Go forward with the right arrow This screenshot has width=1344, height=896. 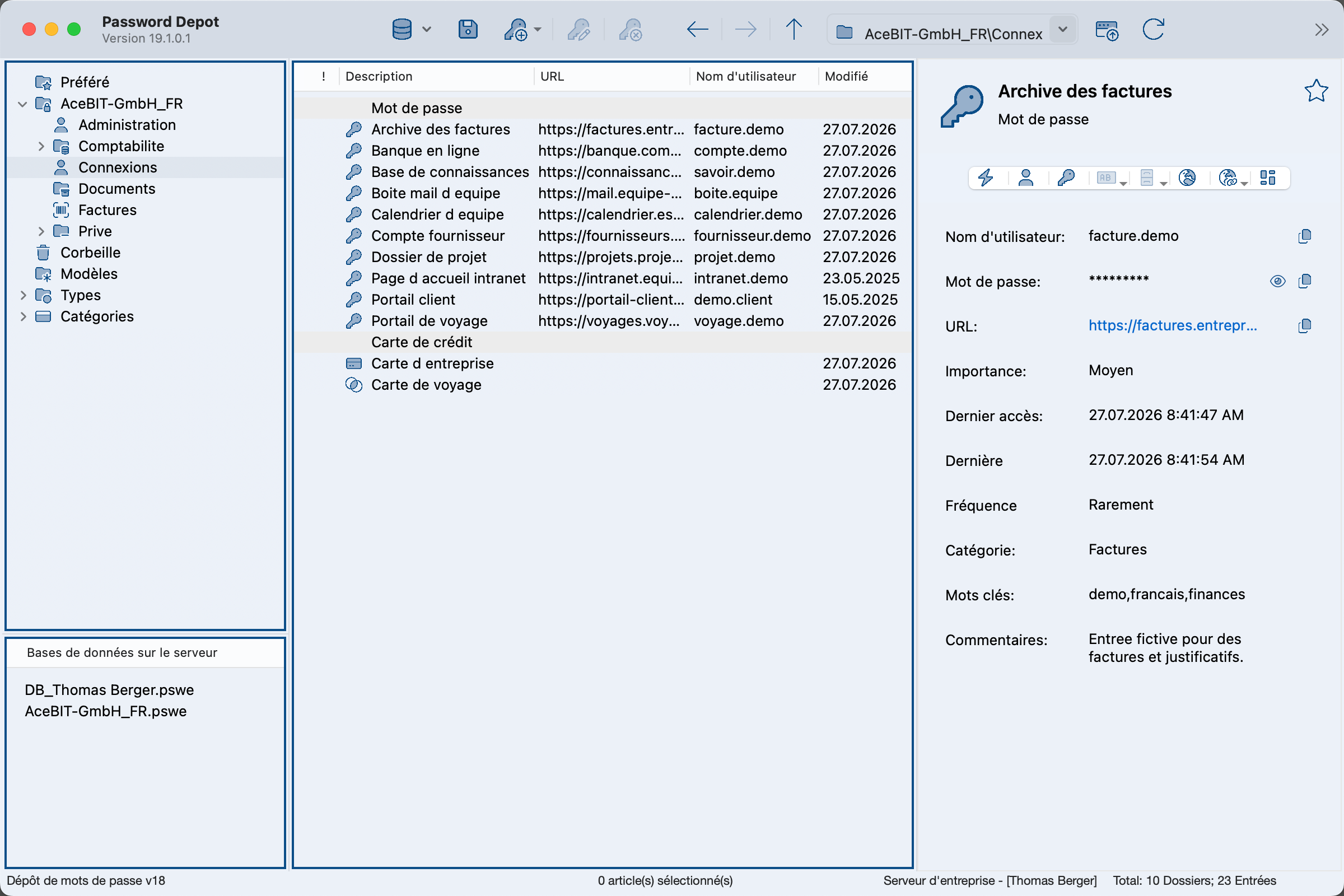(745, 29)
